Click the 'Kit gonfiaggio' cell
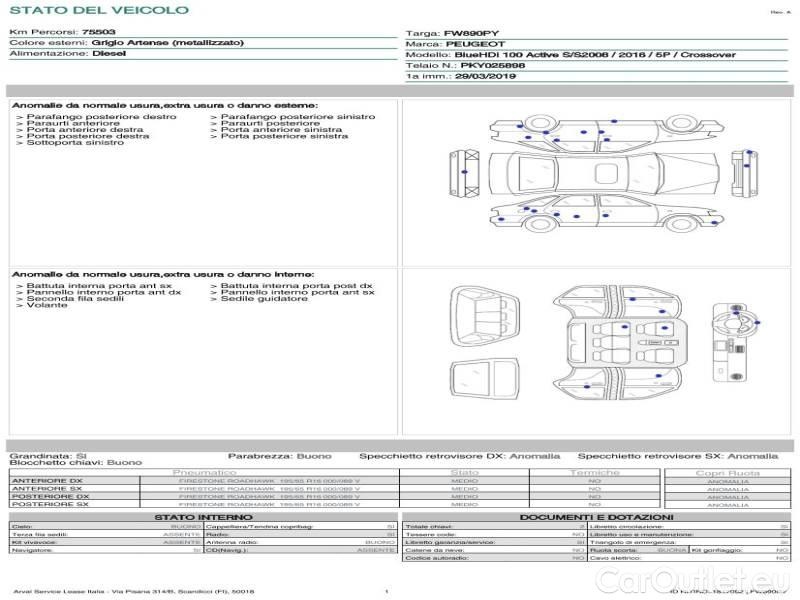This screenshot has width=800, height=600. (x=740, y=550)
